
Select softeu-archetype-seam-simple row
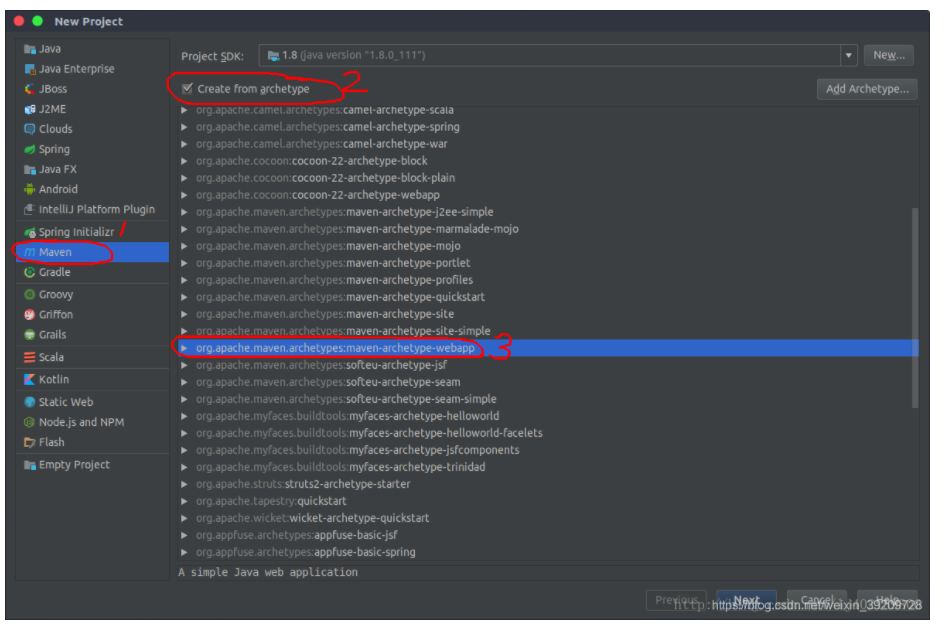tap(548, 400)
